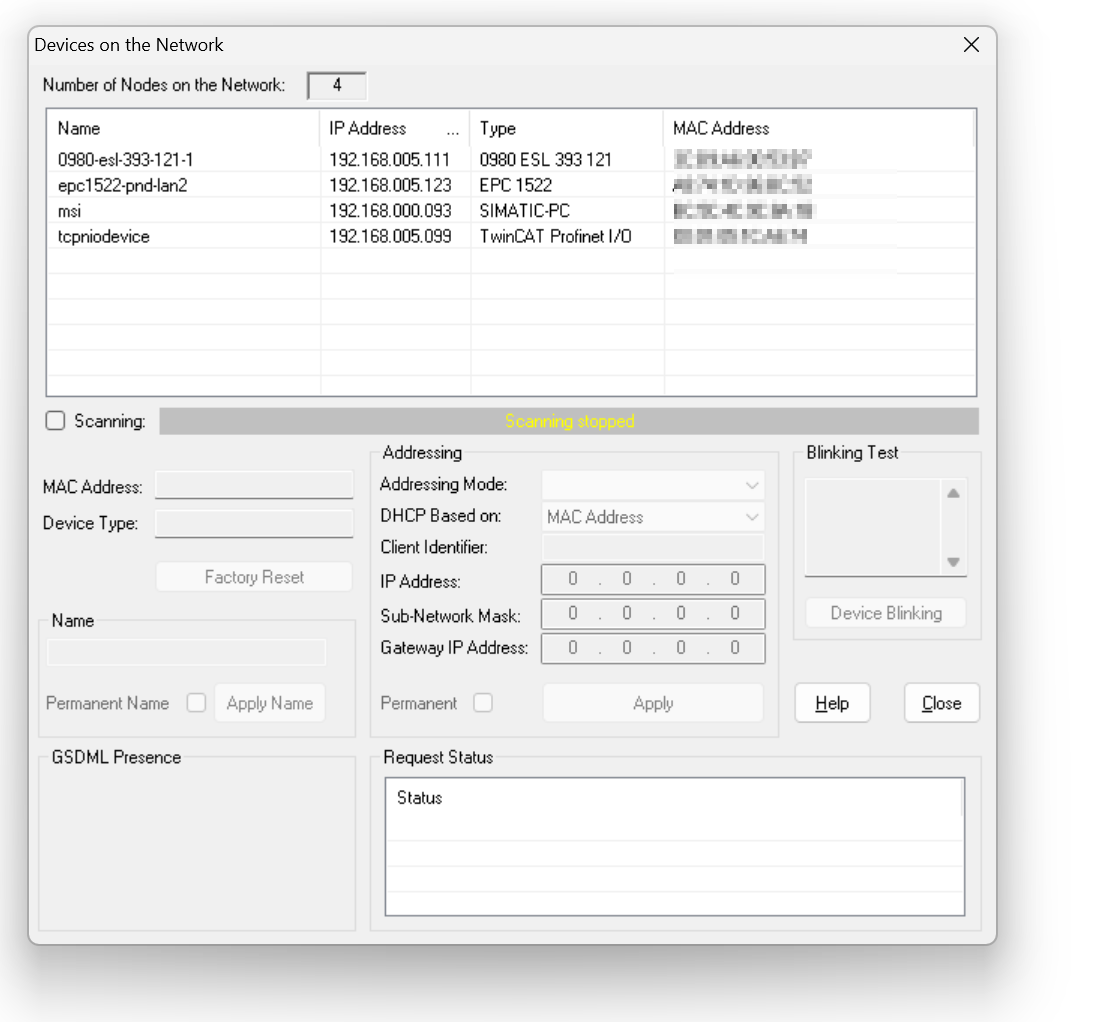Image resolution: width=1099 pixels, height=1022 pixels.
Task: Click IP 192.168.000.093 cell
Action: coord(390,211)
